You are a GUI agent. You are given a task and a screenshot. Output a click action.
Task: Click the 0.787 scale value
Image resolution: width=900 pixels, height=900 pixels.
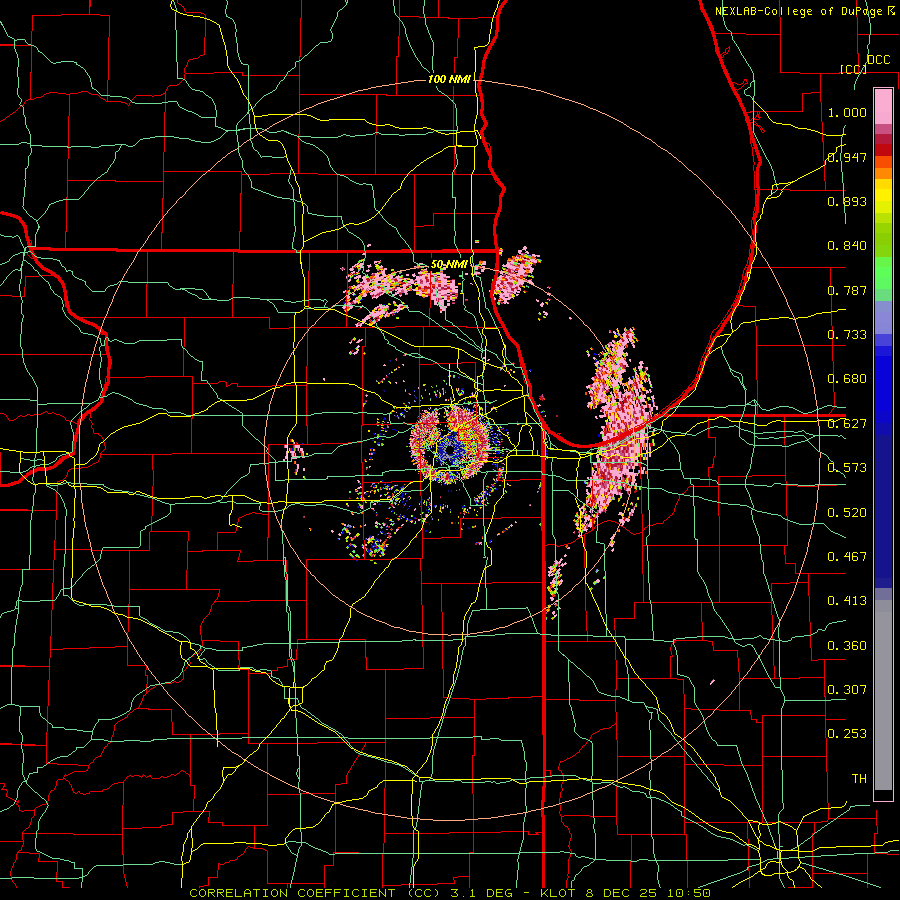(847, 290)
